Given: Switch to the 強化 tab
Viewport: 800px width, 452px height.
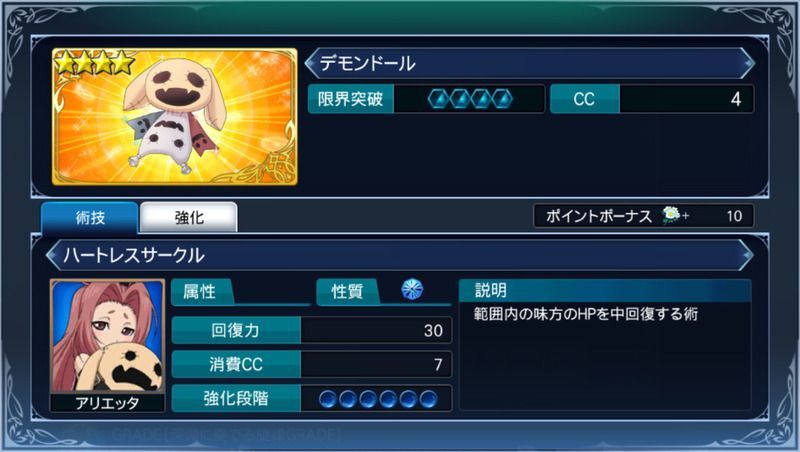Looking at the screenshot, I should [189, 217].
